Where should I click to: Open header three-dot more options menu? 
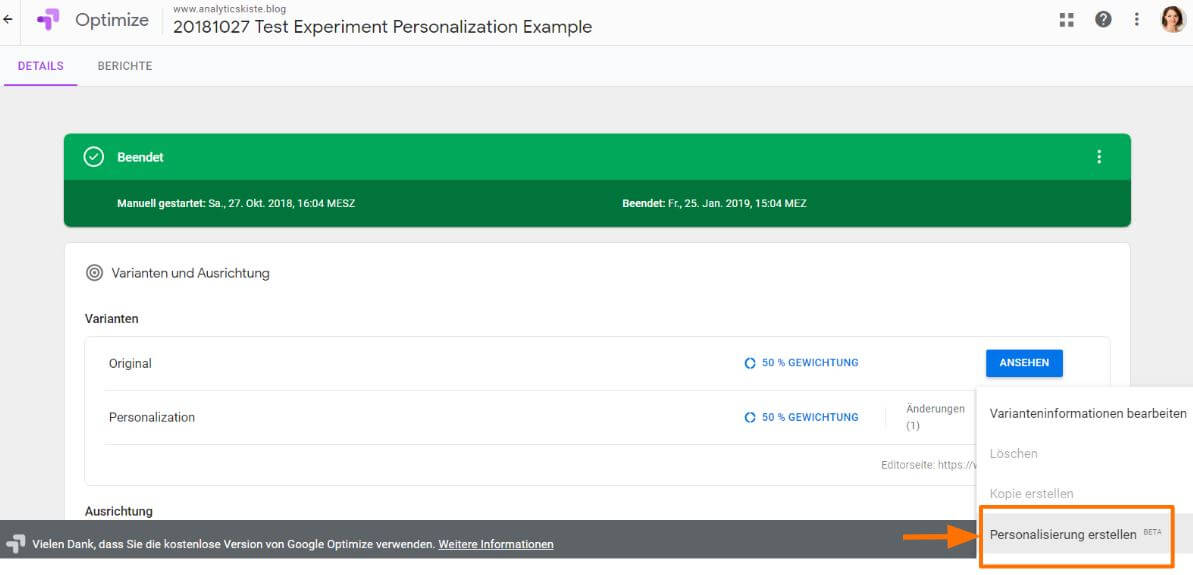click(x=1137, y=19)
